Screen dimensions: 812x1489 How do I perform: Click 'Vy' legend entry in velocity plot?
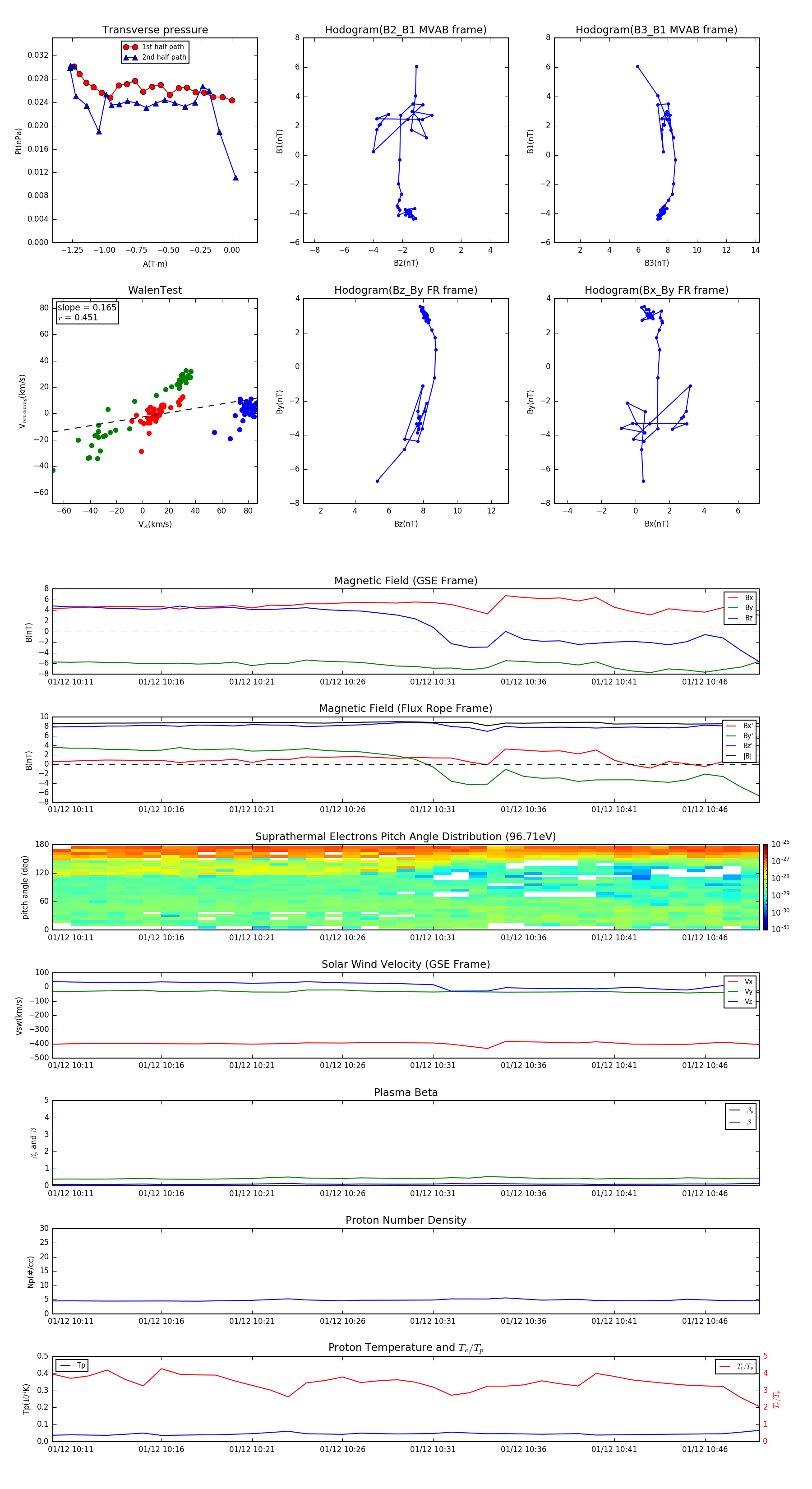point(741,991)
